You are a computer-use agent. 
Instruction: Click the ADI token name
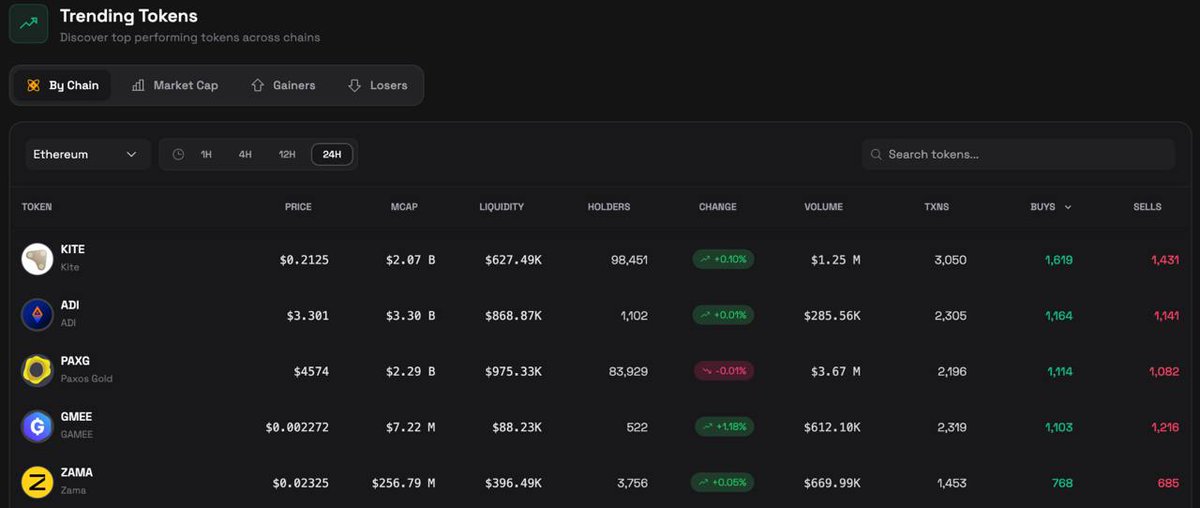(x=70, y=305)
